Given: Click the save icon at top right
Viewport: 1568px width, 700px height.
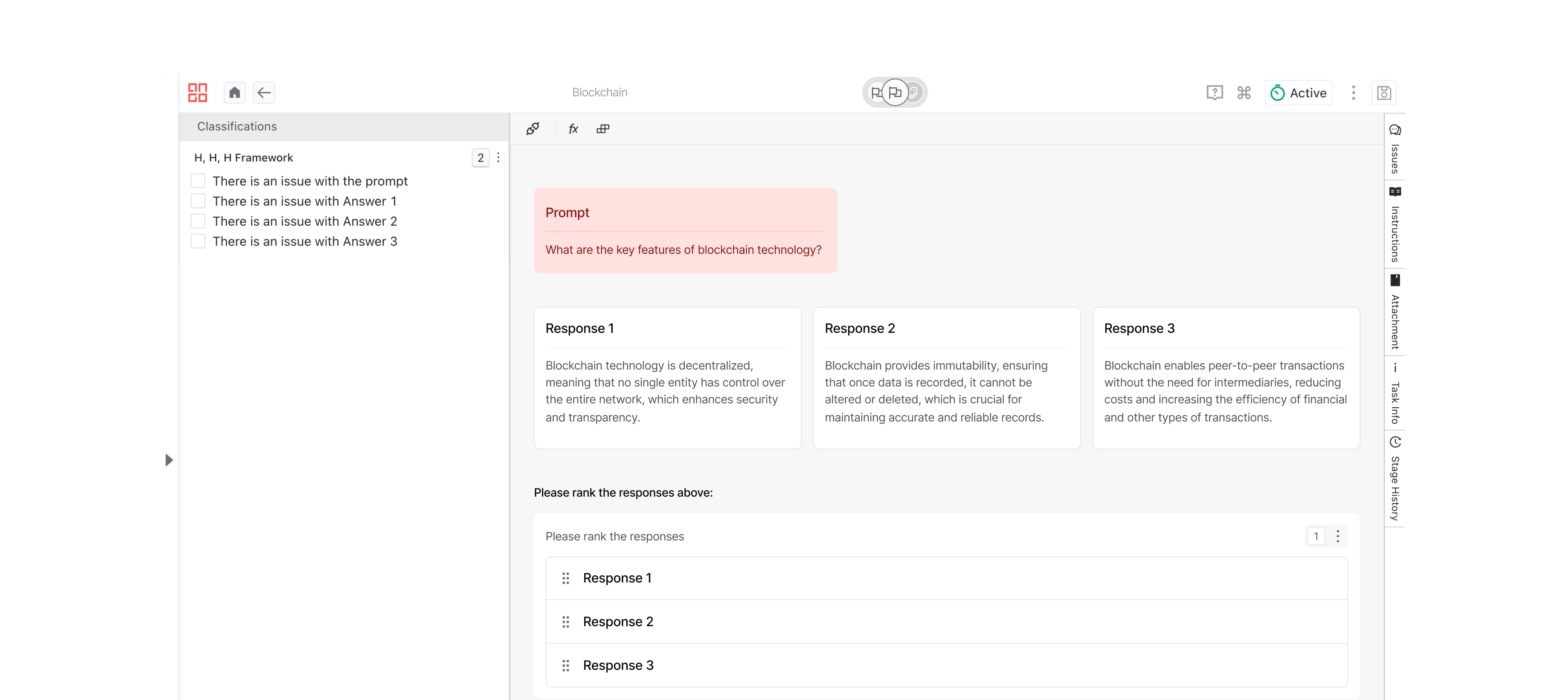Looking at the screenshot, I should point(1383,93).
